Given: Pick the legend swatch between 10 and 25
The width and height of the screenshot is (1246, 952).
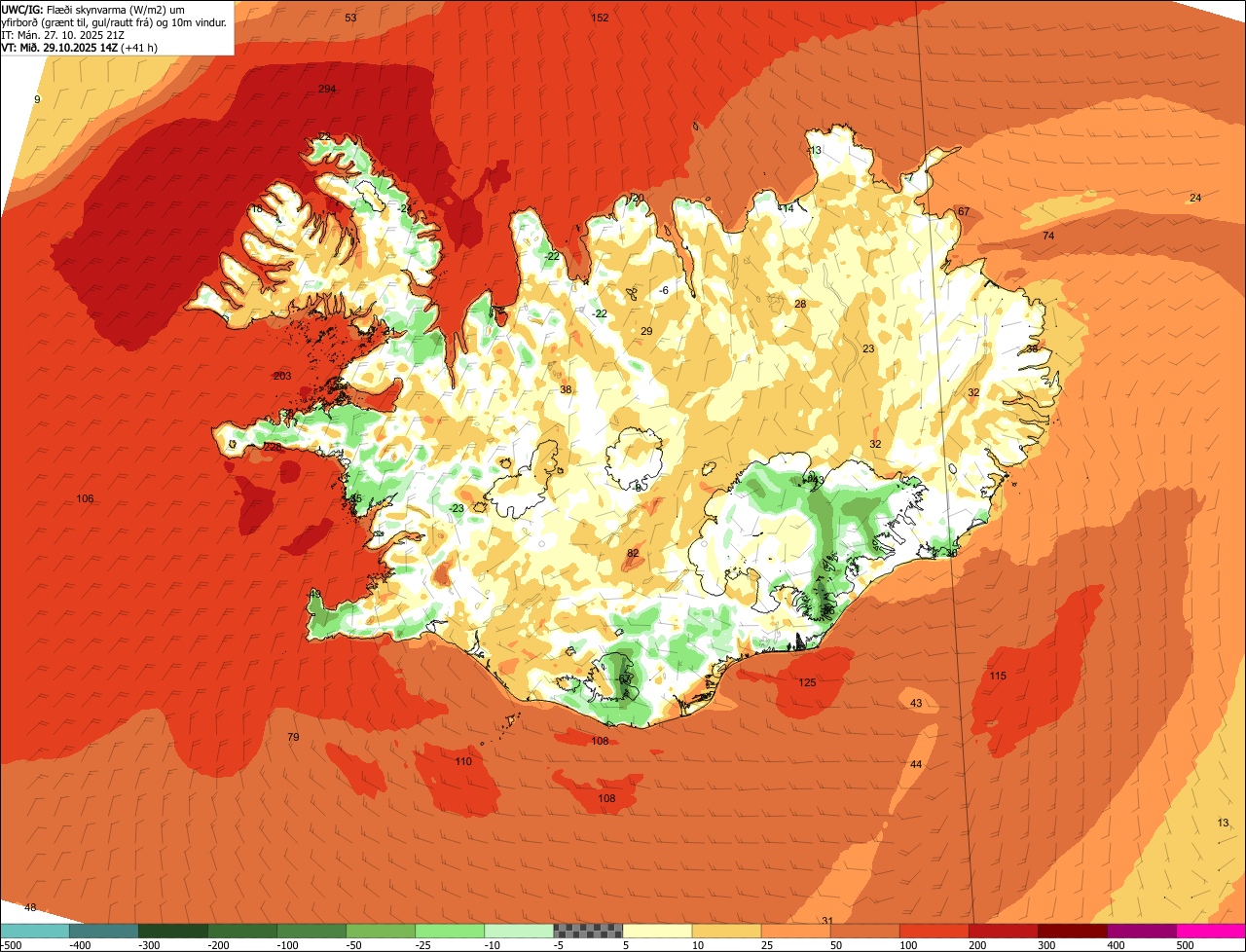Looking at the screenshot, I should (x=726, y=931).
